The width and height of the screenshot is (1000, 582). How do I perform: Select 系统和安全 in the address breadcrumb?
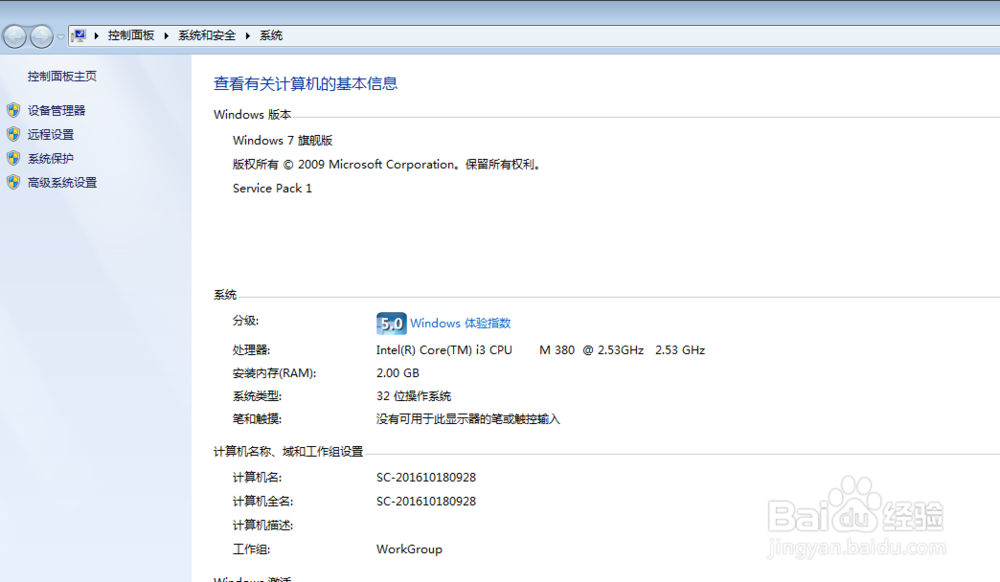(207, 36)
